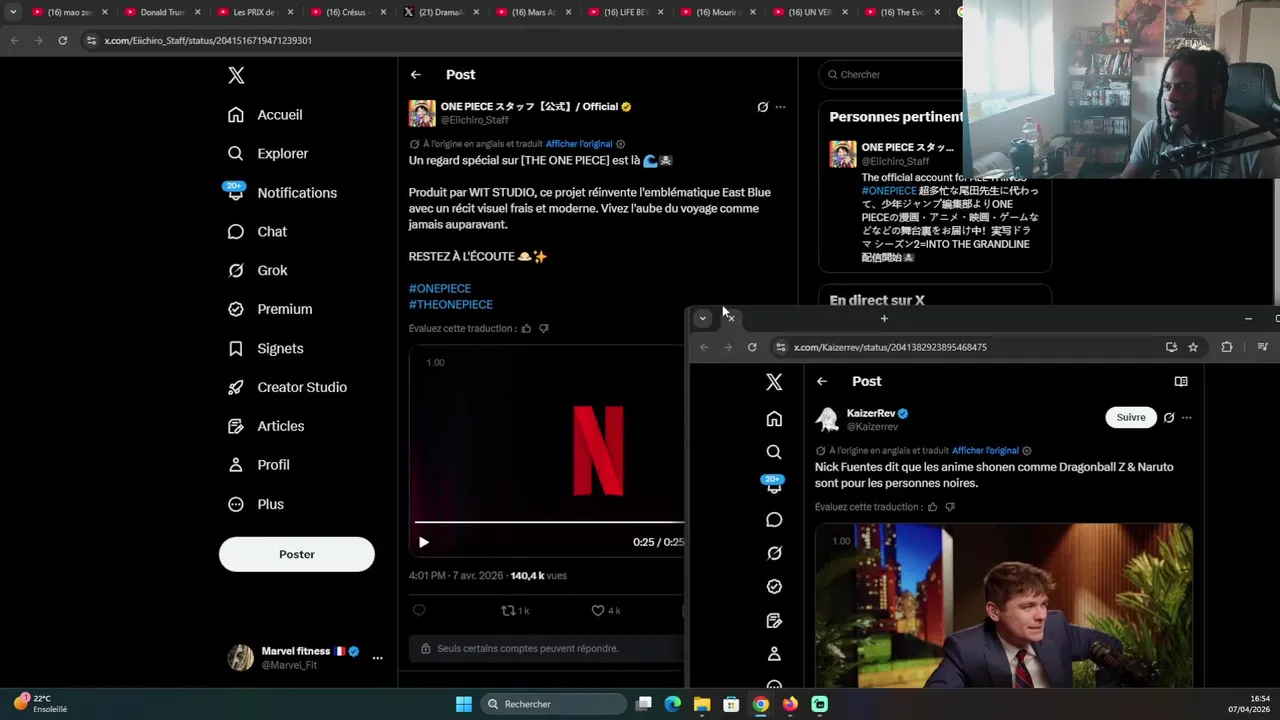Image resolution: width=1280 pixels, height=720 pixels.
Task: Go back from the KaizerRev post
Action: (822, 381)
